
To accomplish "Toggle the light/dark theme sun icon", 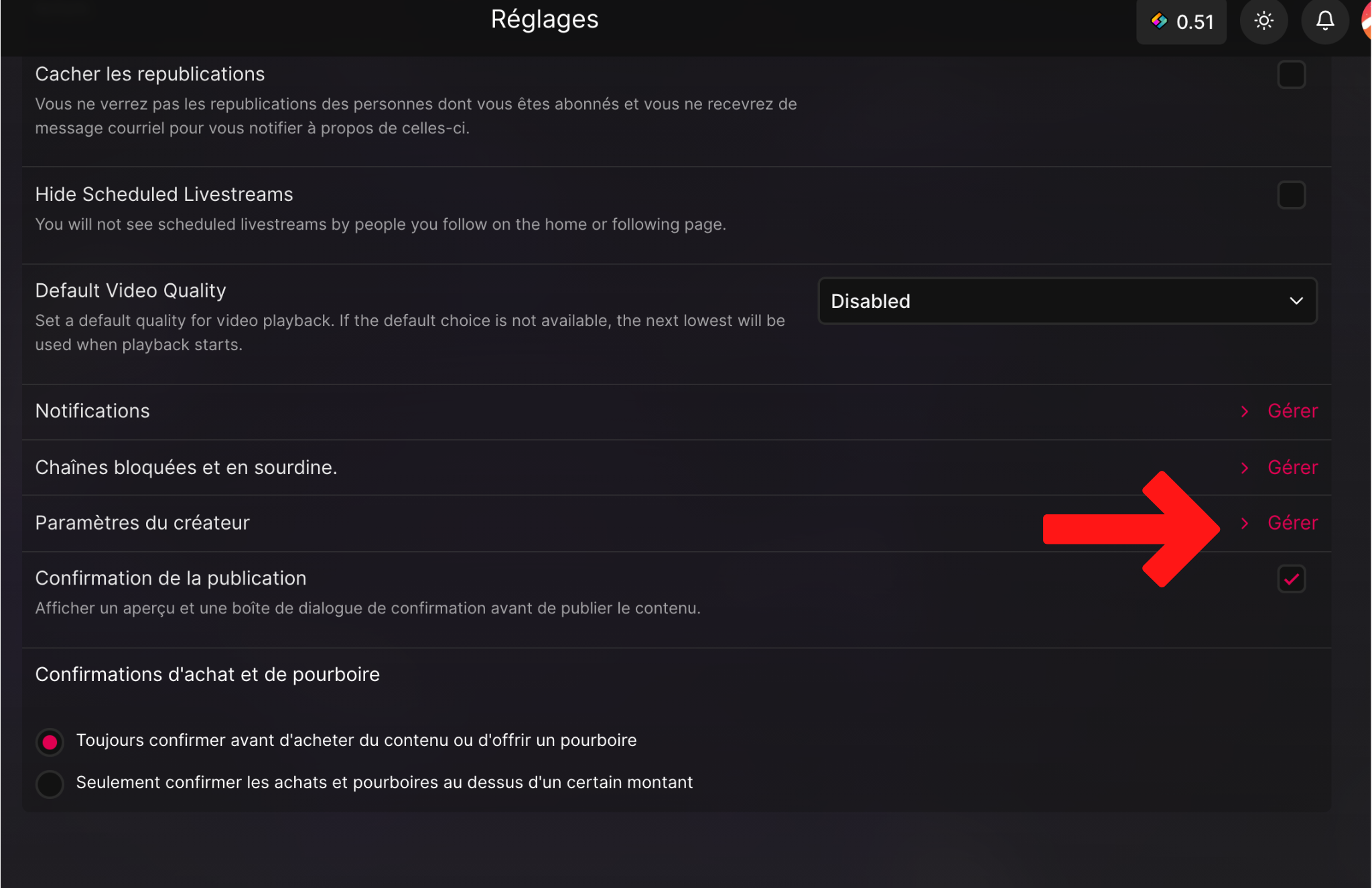I will (1263, 21).
